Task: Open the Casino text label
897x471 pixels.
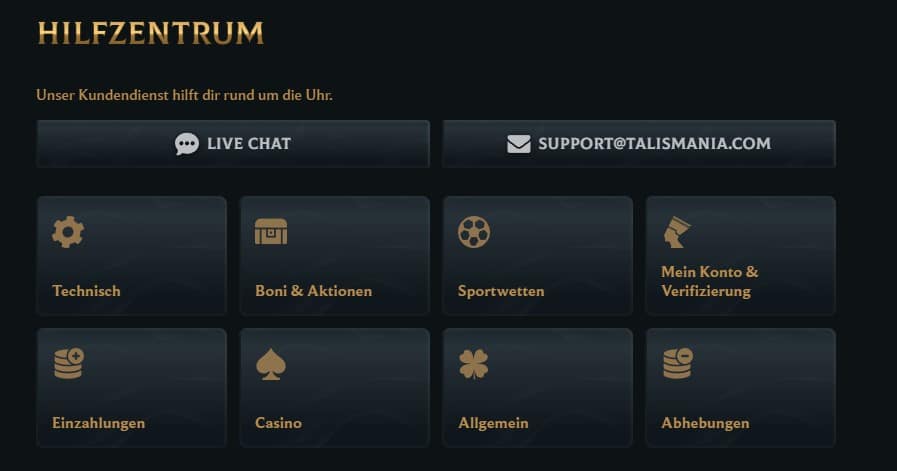Action: (x=278, y=423)
